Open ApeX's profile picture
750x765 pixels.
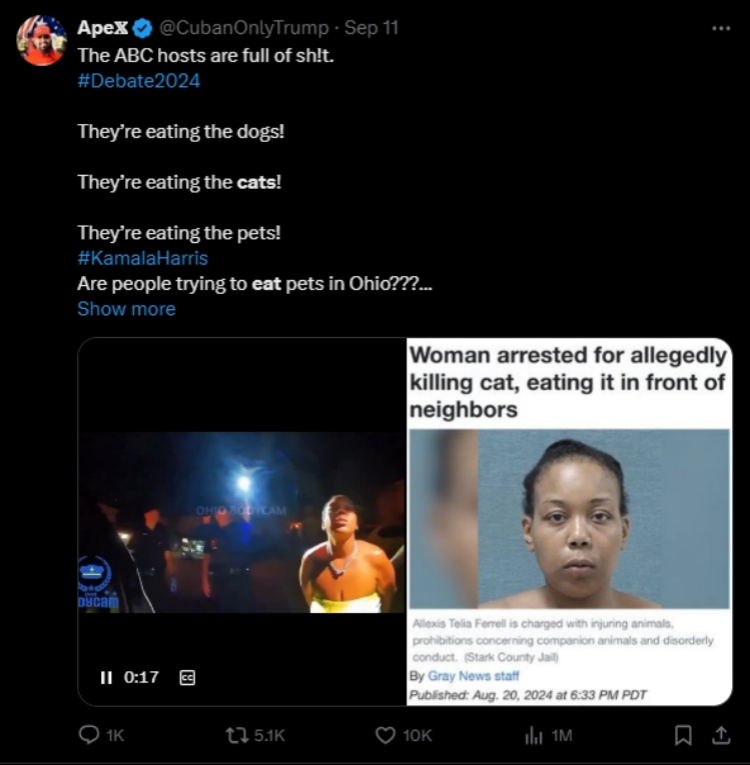click(x=41, y=41)
